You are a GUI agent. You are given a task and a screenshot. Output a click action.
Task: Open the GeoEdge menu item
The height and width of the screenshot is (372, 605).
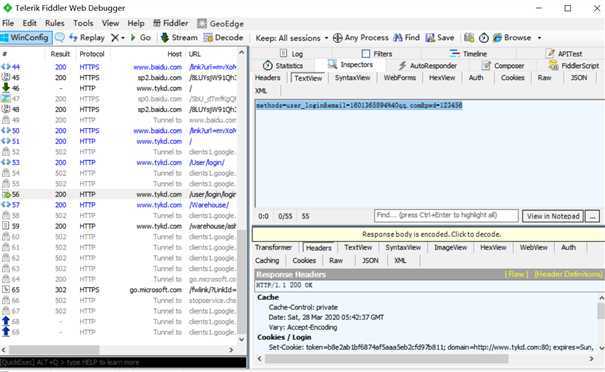point(220,24)
